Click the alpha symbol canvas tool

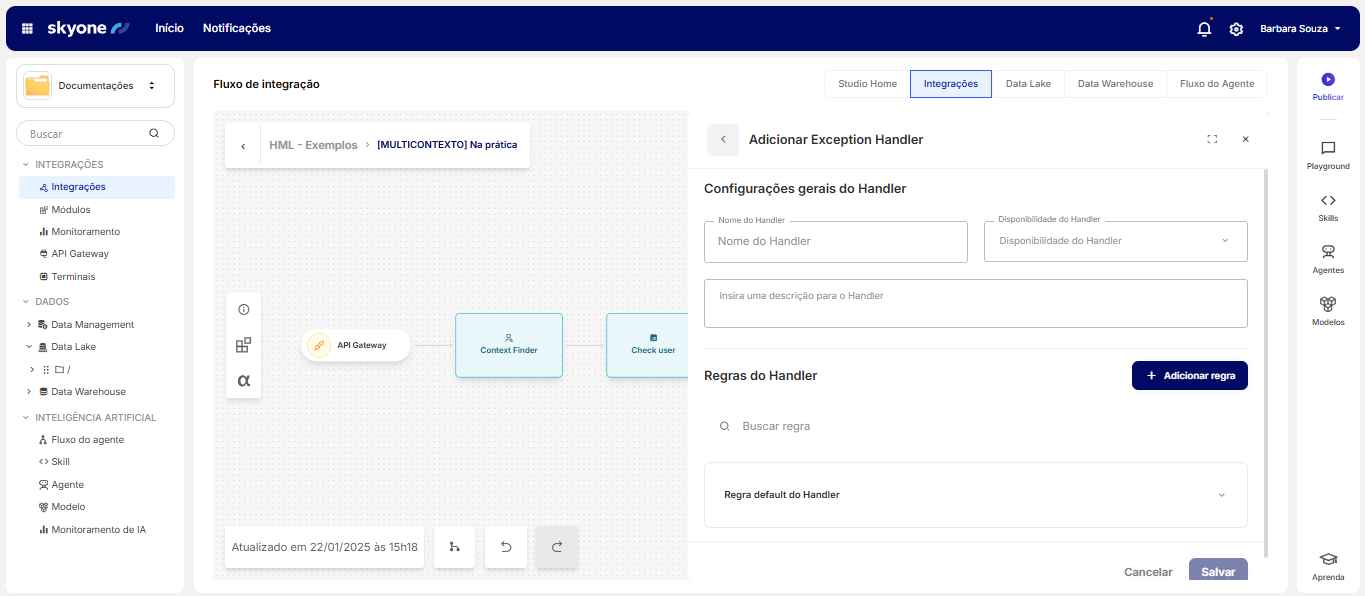243,380
